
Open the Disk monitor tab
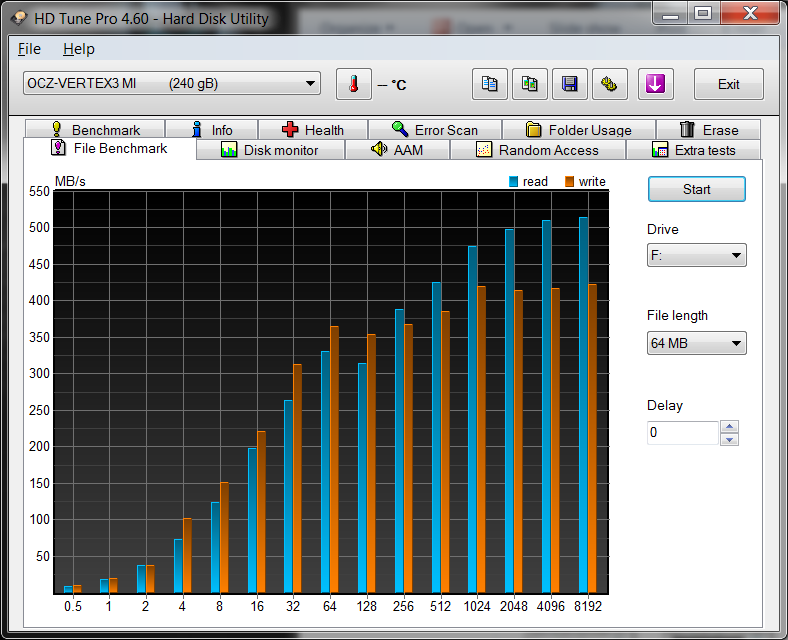[x=270, y=150]
